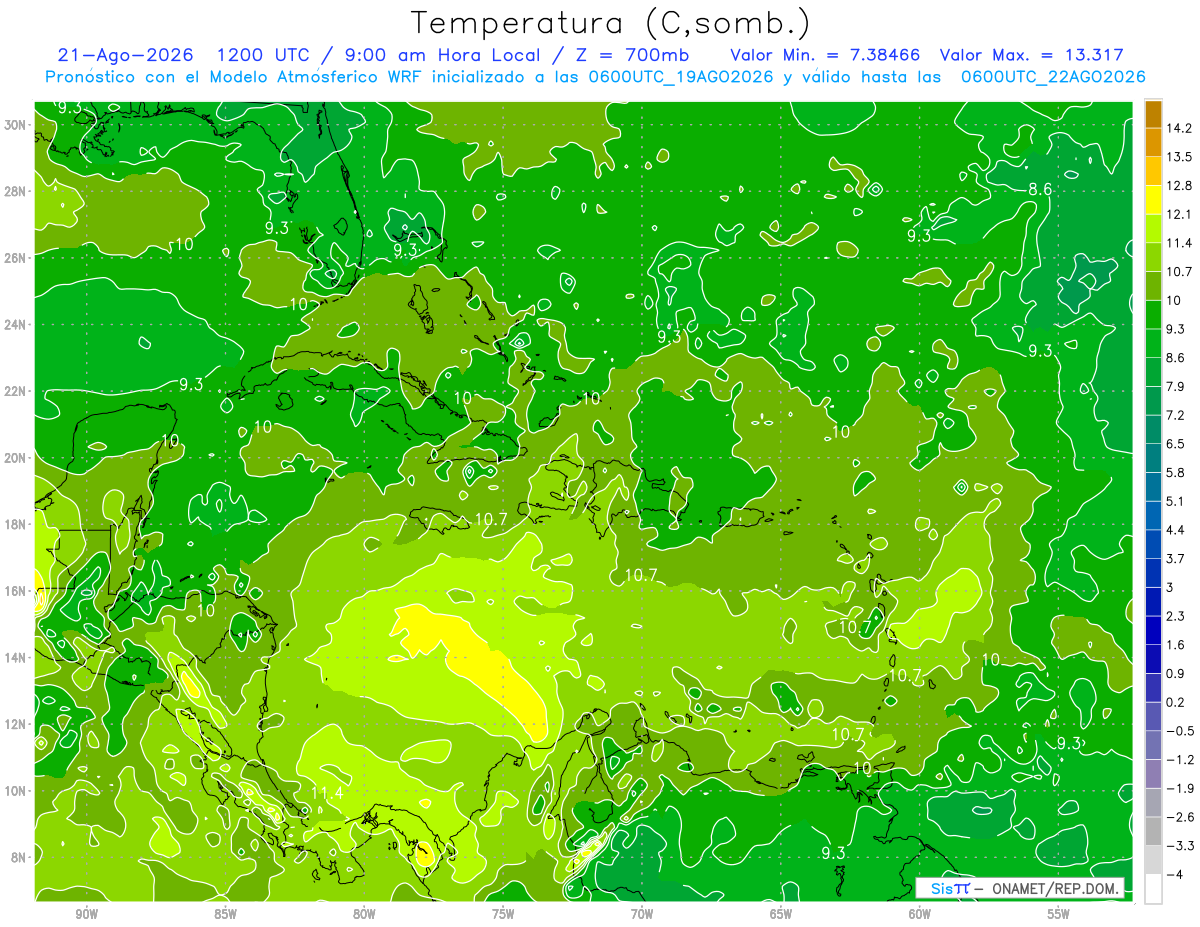Click the '80W' longitude axis label
The image size is (1200, 927).
coord(364,914)
